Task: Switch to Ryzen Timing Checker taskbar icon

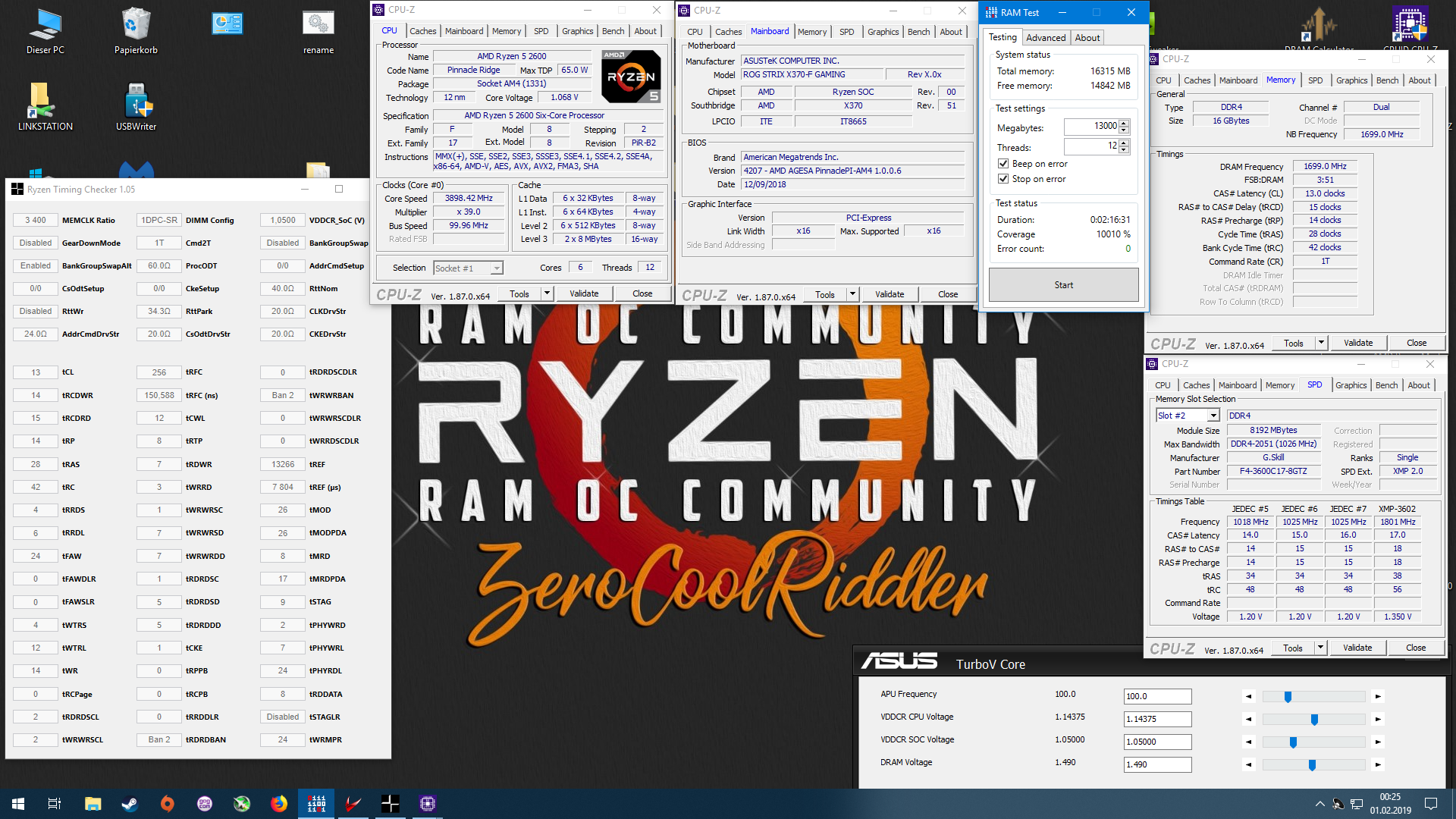Action: point(390,804)
